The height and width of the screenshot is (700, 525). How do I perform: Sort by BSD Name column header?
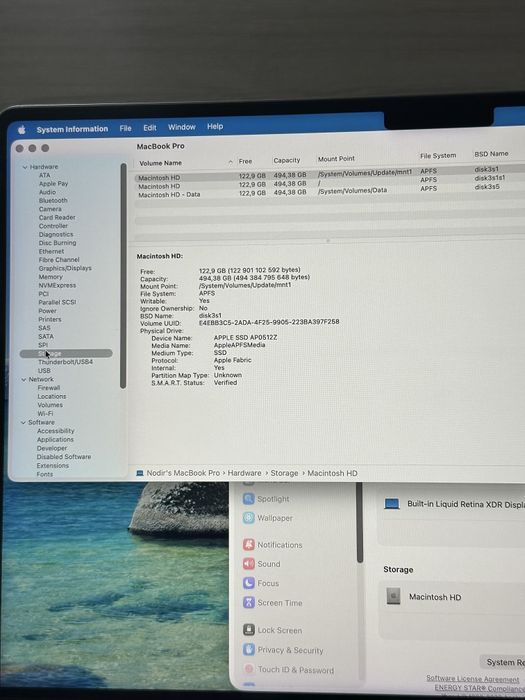click(491, 154)
